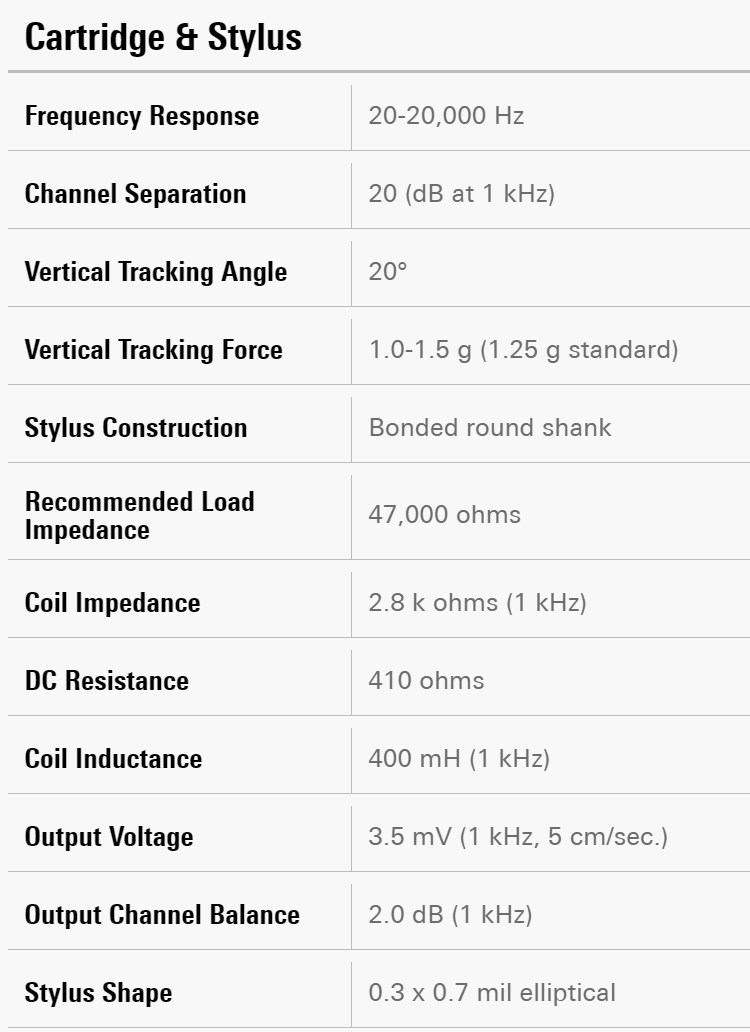Select the 410 ohms value

click(426, 681)
